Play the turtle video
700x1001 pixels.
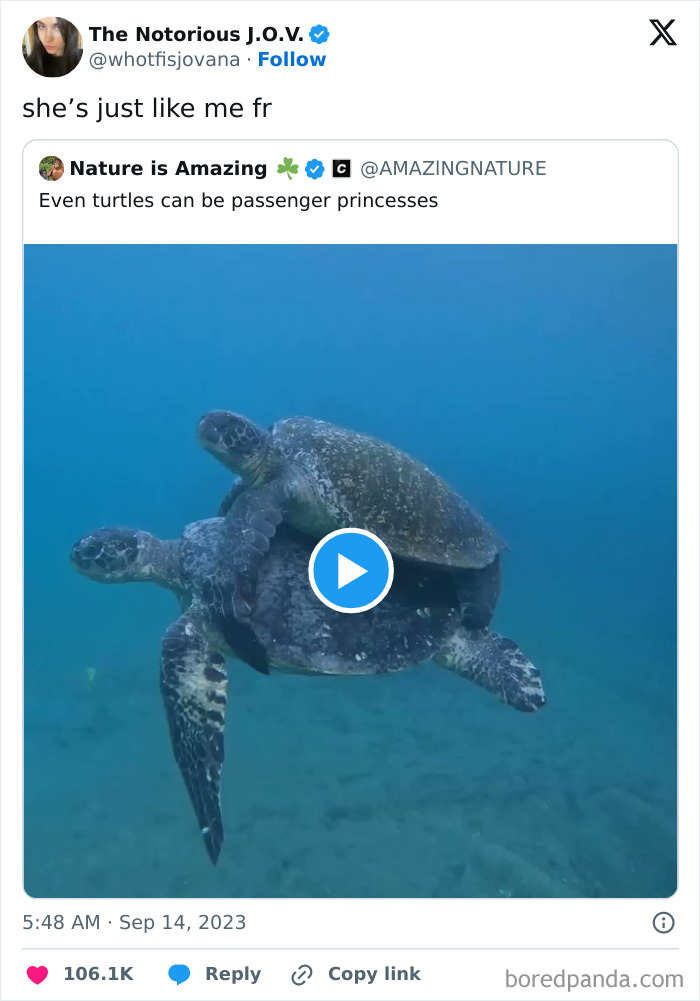pyautogui.click(x=350, y=570)
